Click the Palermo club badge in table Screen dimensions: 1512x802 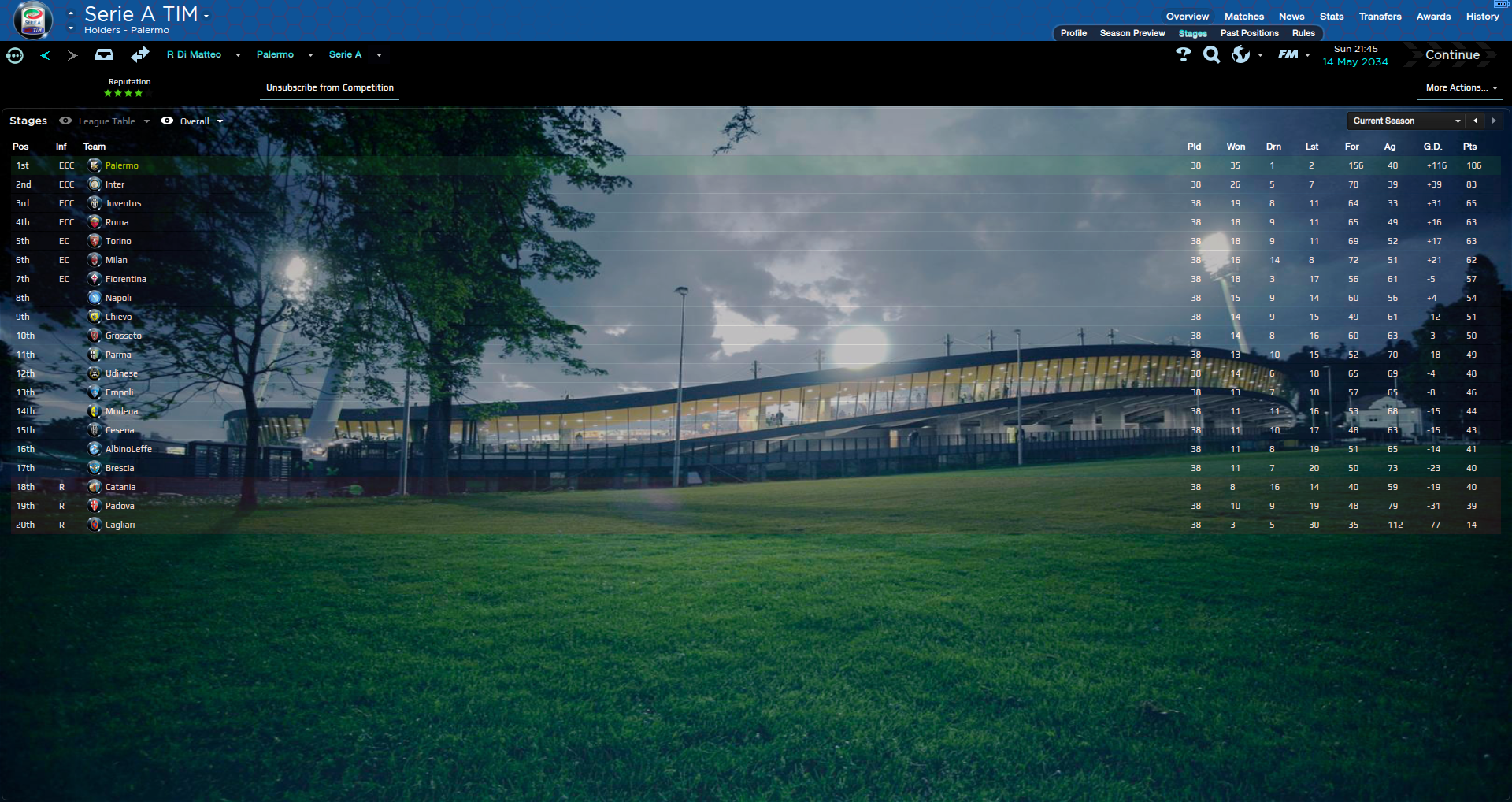tap(94, 165)
